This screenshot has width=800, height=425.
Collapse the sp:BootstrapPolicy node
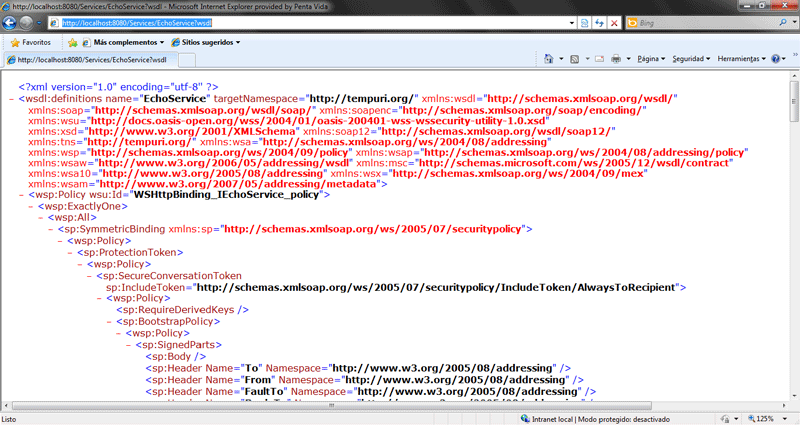(109, 322)
